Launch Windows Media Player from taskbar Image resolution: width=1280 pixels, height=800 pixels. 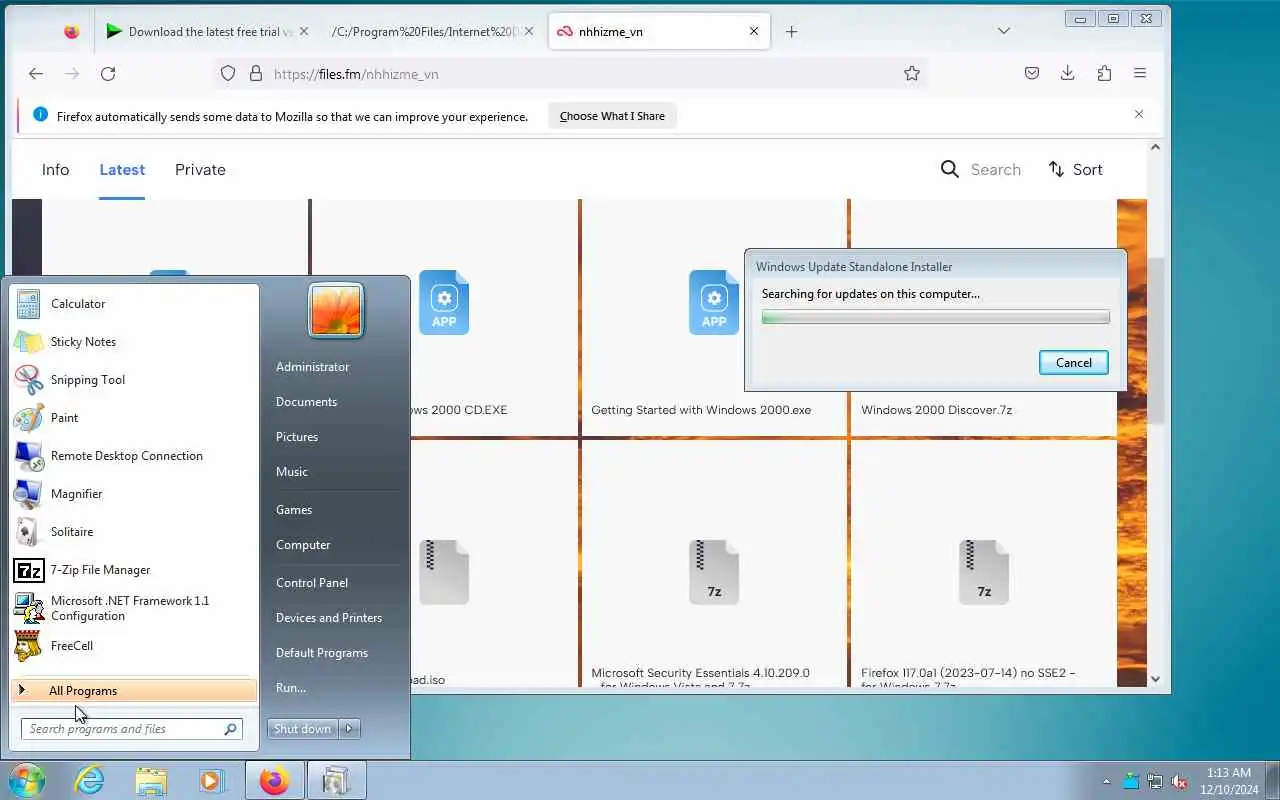(x=212, y=780)
